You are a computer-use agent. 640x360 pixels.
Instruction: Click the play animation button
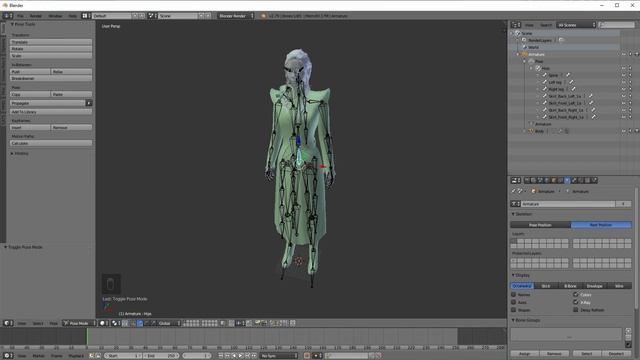pos(241,356)
